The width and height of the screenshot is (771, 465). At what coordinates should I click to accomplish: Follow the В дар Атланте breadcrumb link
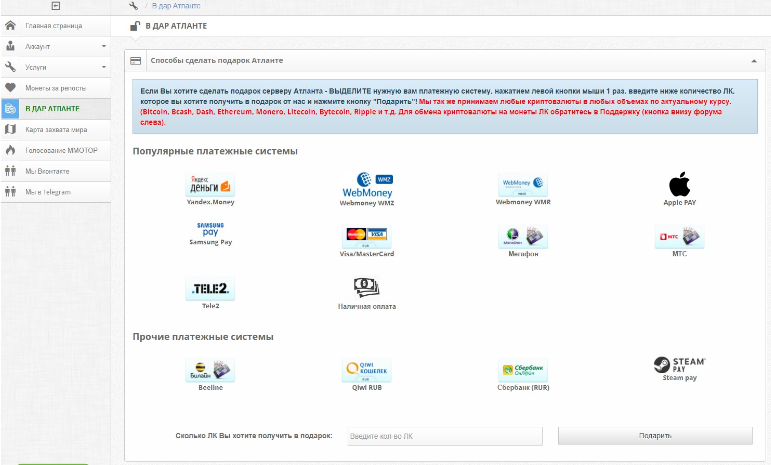pyautogui.click(x=176, y=6)
